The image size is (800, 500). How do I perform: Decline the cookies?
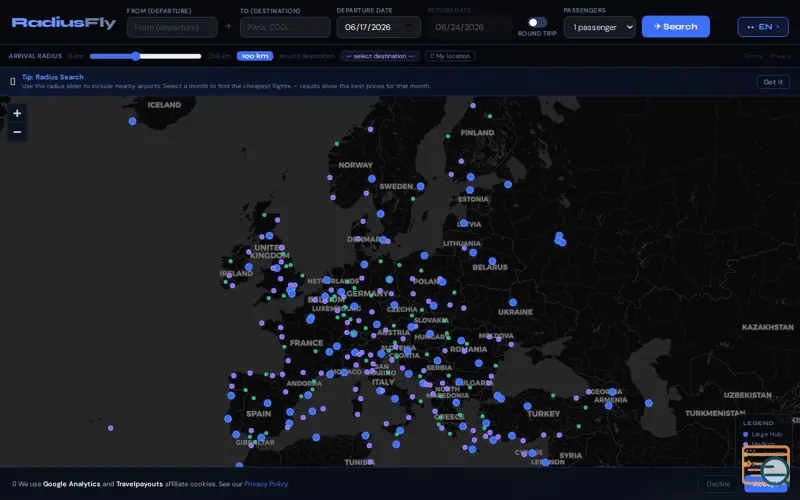[718, 484]
